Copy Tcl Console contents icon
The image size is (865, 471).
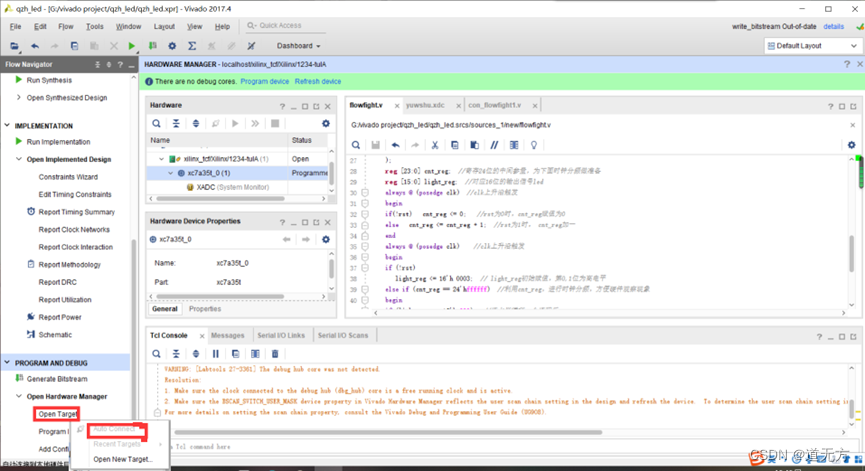click(236, 354)
